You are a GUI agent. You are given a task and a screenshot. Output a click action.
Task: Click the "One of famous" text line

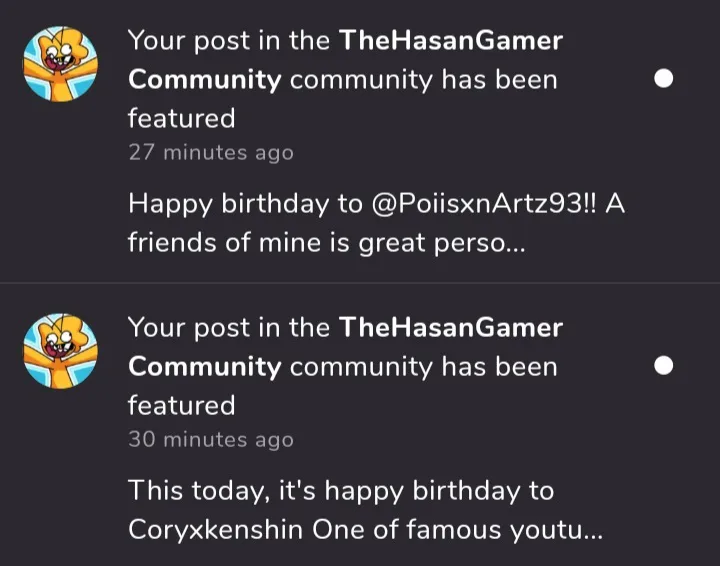click(420, 530)
